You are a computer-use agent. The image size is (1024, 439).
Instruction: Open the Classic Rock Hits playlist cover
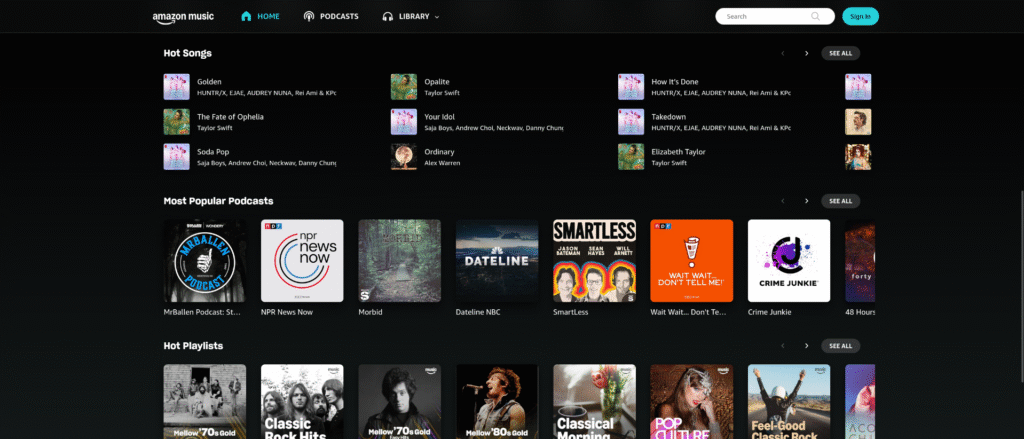(302, 401)
